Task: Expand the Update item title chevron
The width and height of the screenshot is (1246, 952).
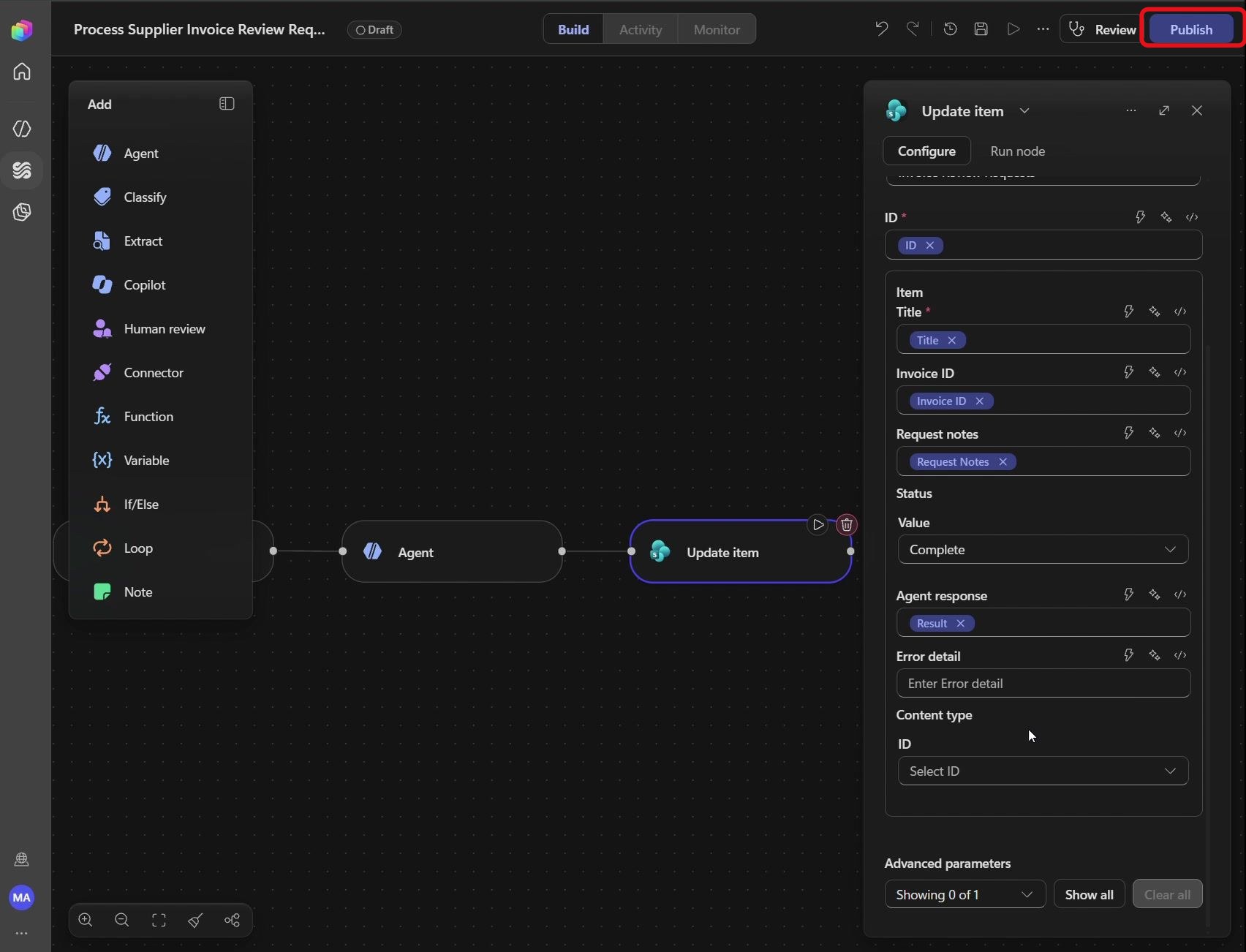Action: pos(1024,110)
